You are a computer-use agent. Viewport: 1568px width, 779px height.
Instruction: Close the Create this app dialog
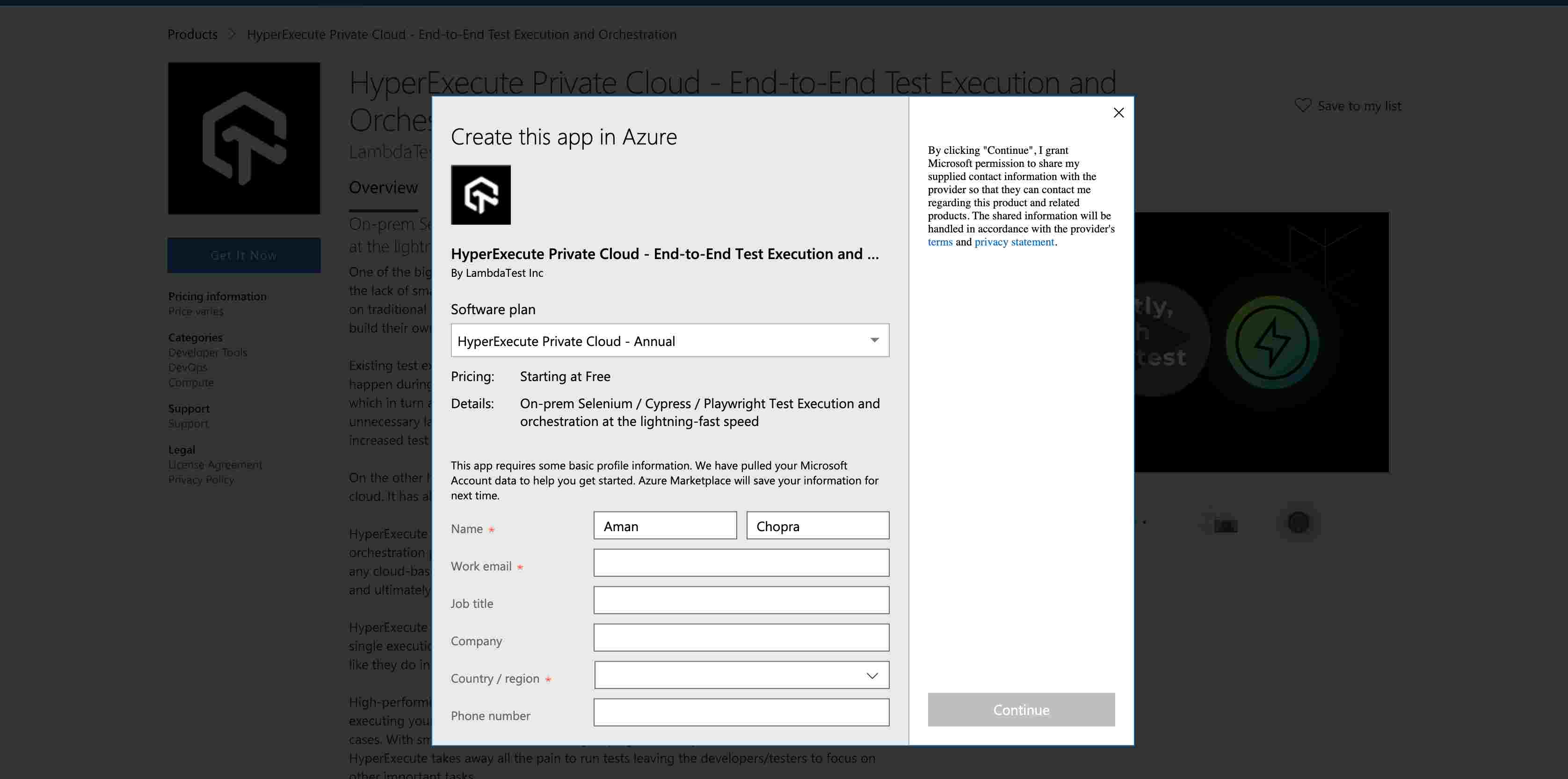[1118, 113]
